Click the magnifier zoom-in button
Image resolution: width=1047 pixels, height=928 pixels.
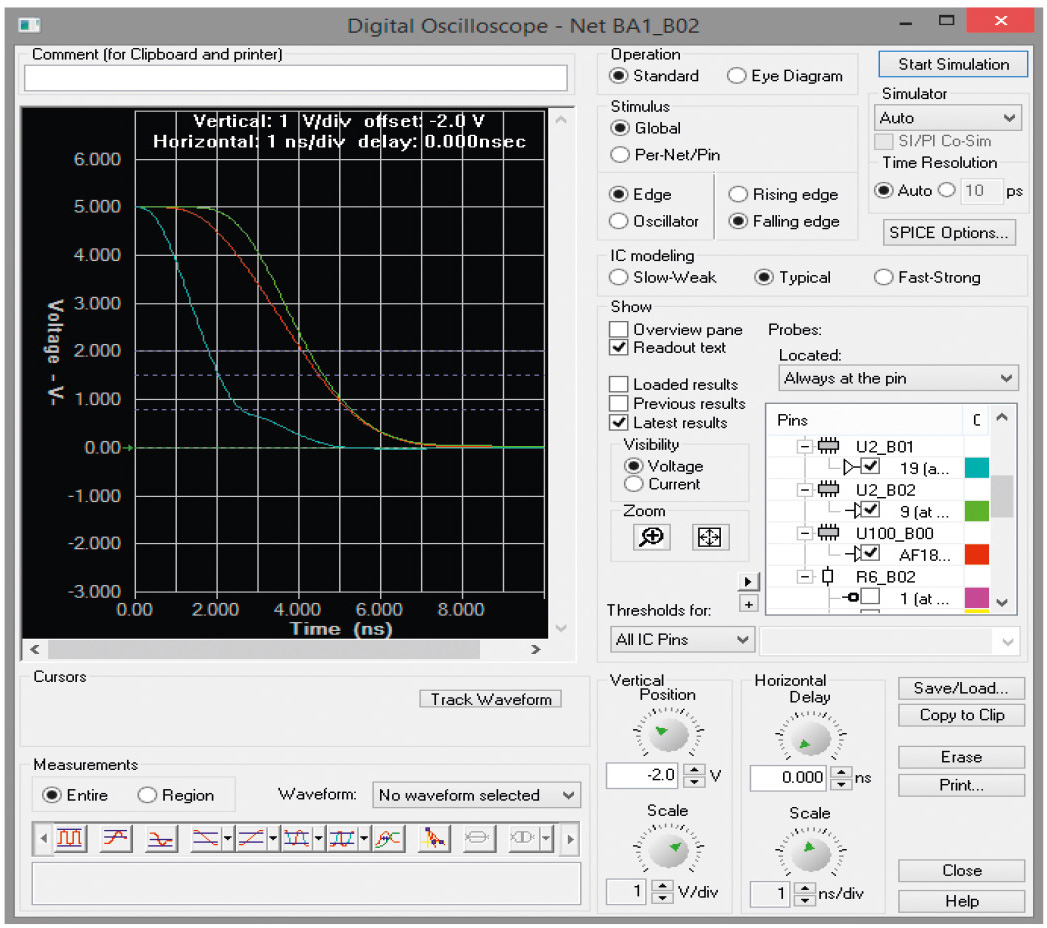pos(652,537)
